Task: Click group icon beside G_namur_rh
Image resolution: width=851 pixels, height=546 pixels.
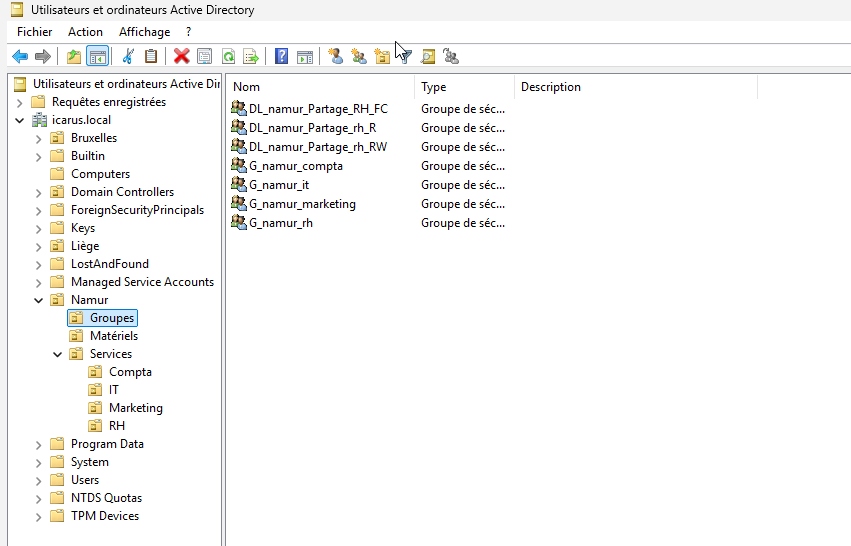Action: coord(239,223)
